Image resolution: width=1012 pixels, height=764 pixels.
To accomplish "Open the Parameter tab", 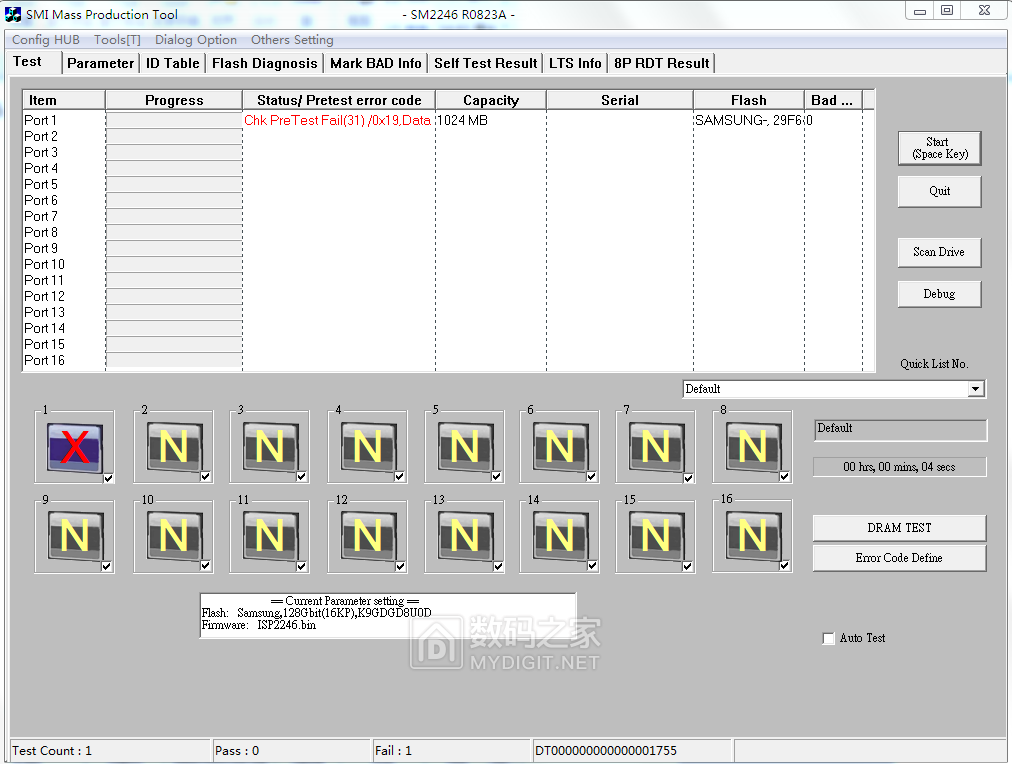I will [100, 63].
